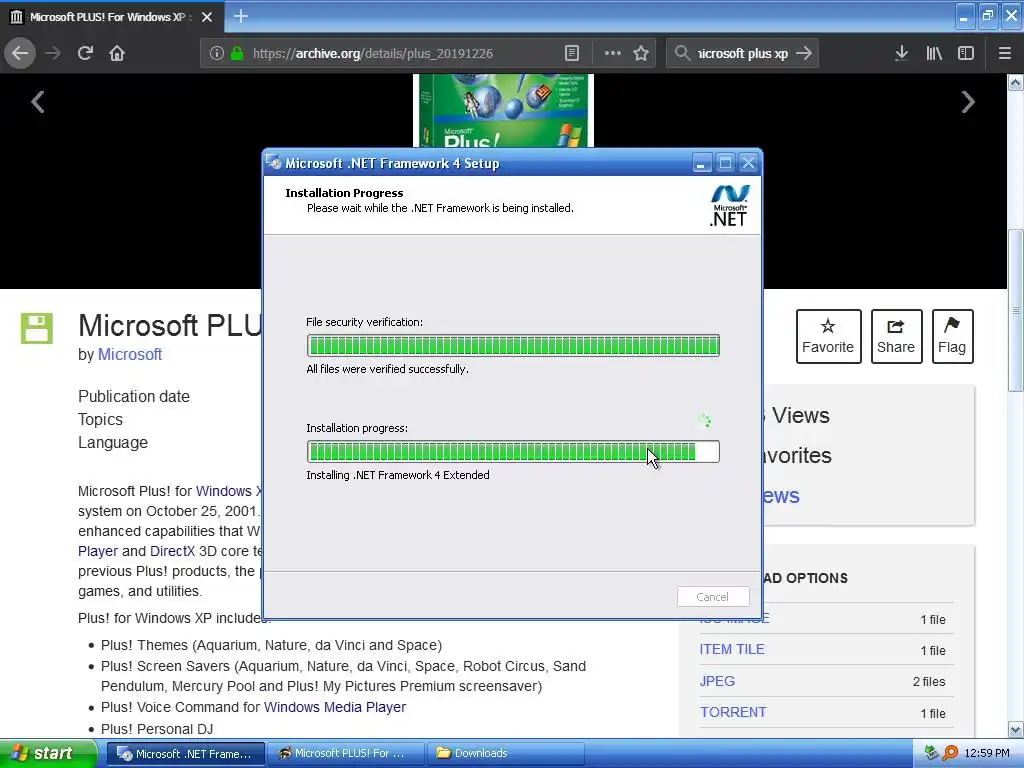Click the Installation progress bar
This screenshot has width=1024, height=768.
(513, 452)
